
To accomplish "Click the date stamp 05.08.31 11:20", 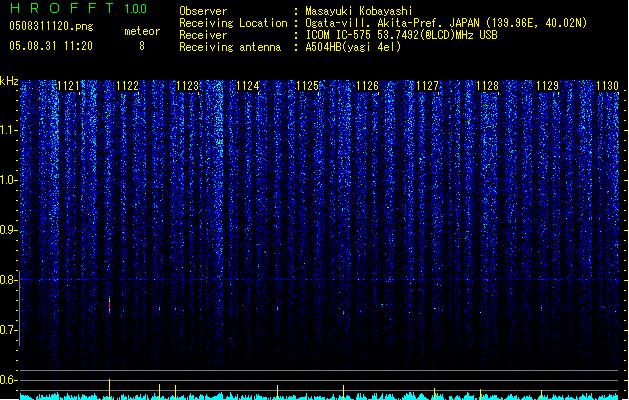I will [51, 46].
